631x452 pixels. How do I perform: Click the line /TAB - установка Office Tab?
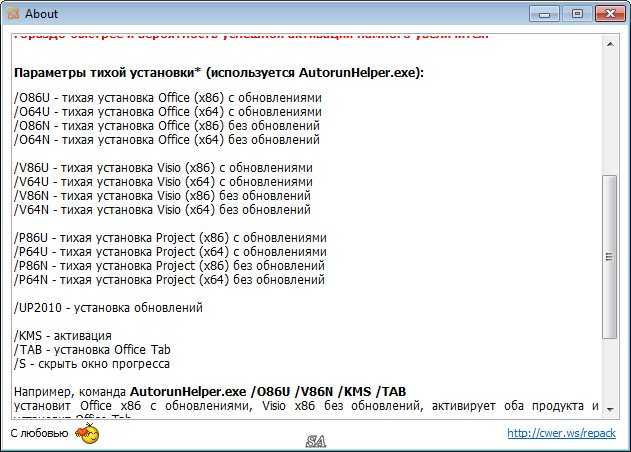click(92, 350)
